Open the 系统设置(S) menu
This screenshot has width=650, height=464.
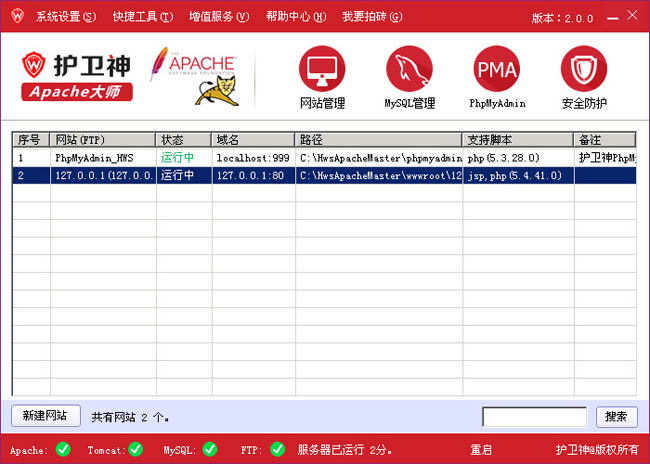[x=66, y=17]
